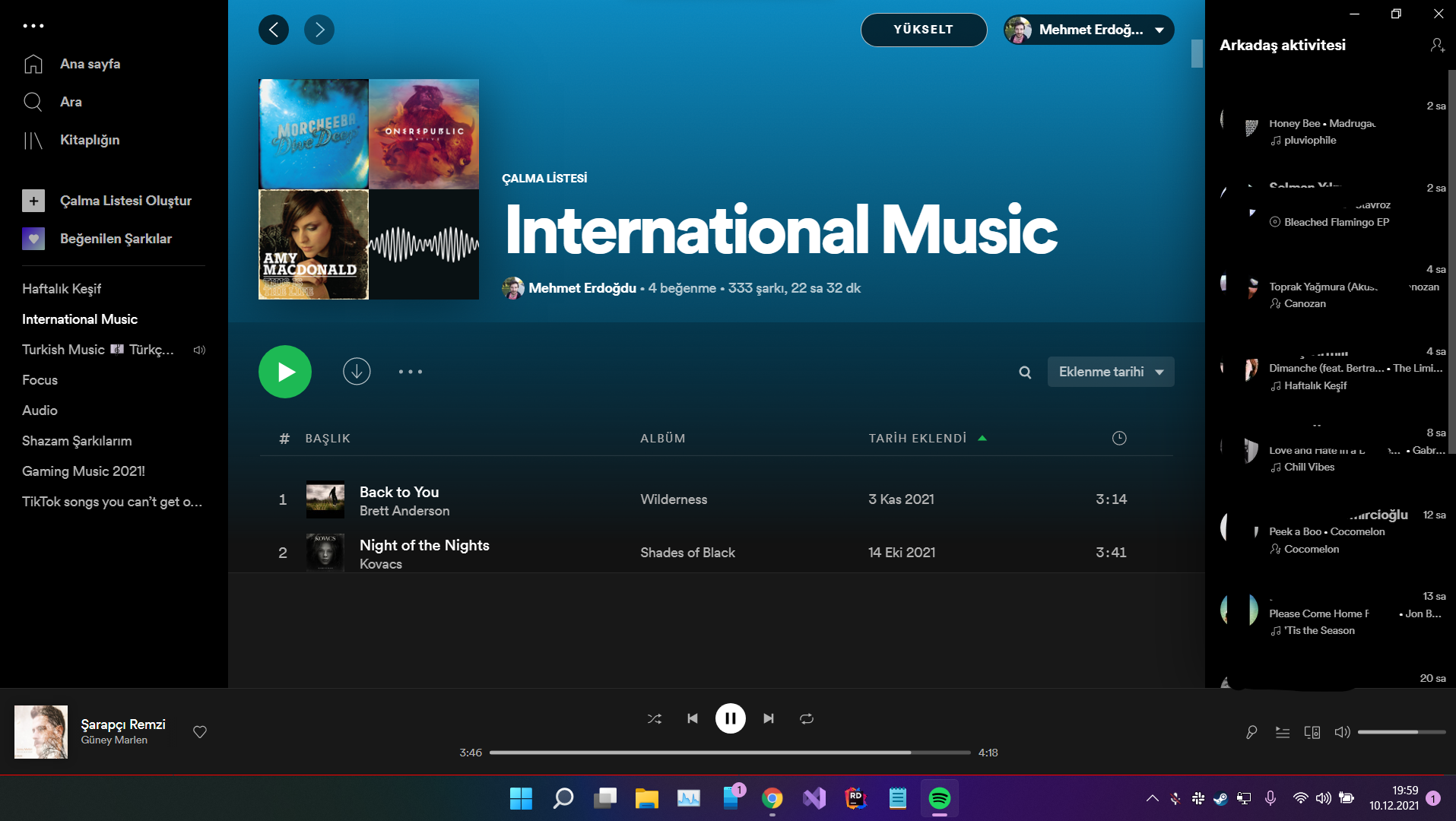Go to Ana sayfa
The height and width of the screenshot is (821, 1456).
(x=90, y=64)
